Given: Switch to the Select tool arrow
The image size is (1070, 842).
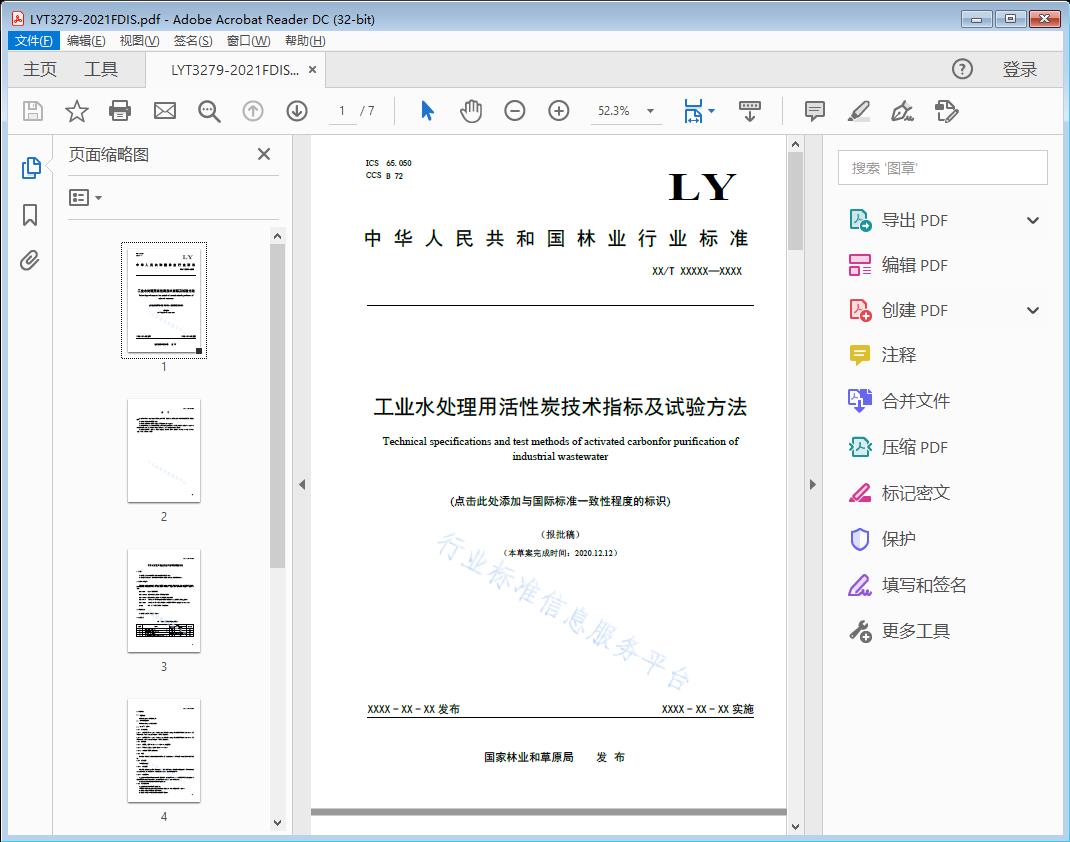Looking at the screenshot, I should click(425, 111).
